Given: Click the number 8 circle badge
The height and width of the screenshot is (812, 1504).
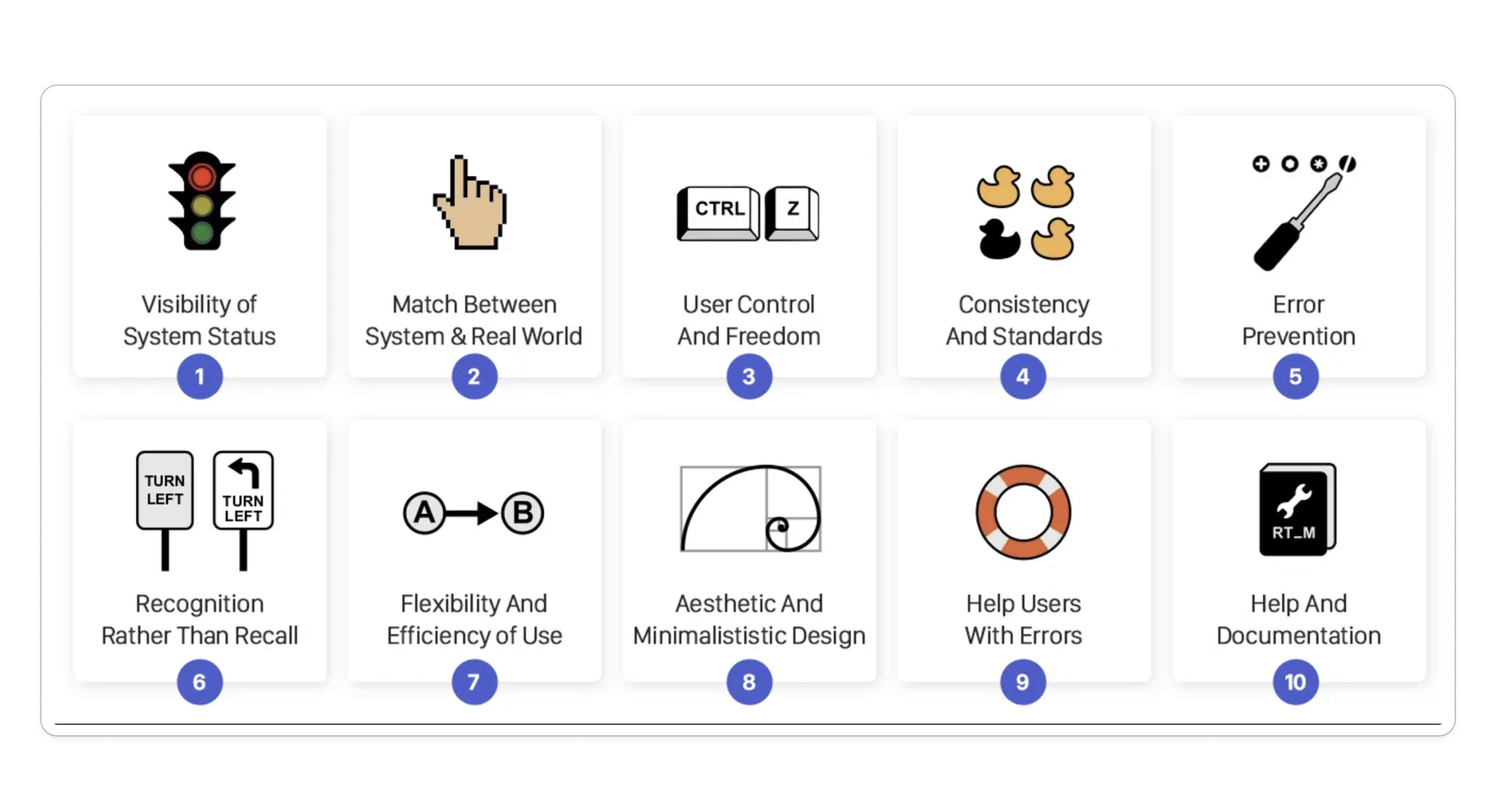Looking at the screenshot, I should click(x=749, y=682).
